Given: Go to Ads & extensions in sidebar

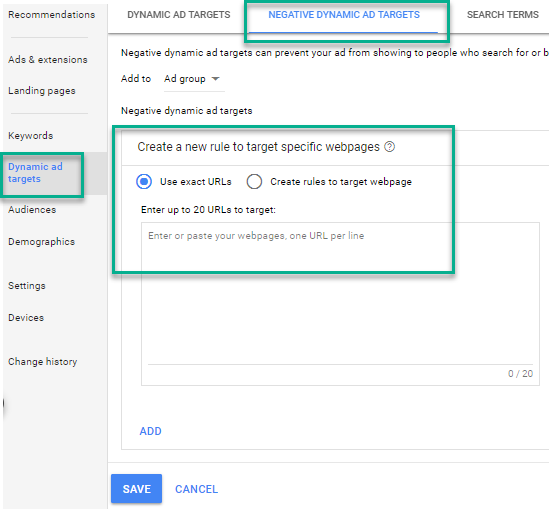Looking at the screenshot, I should pyautogui.click(x=48, y=60).
